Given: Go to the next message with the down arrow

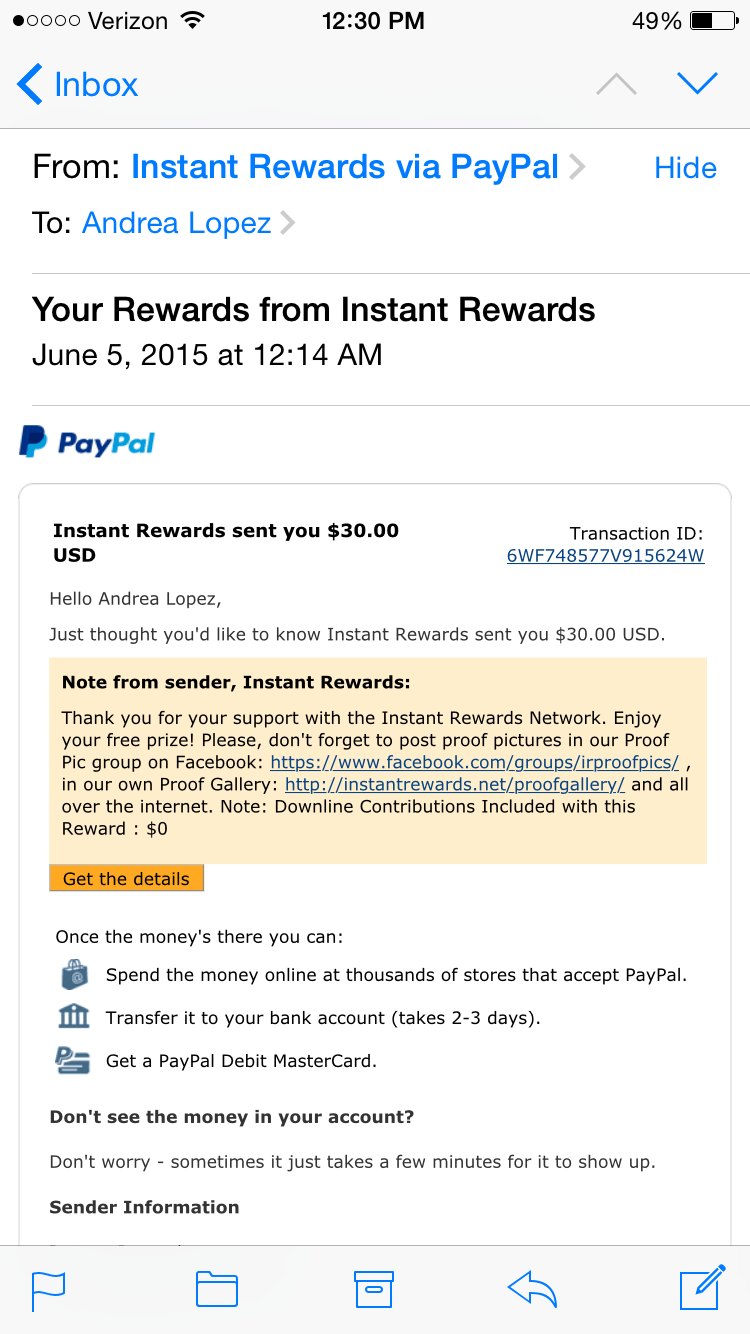Looking at the screenshot, I should pos(697,84).
